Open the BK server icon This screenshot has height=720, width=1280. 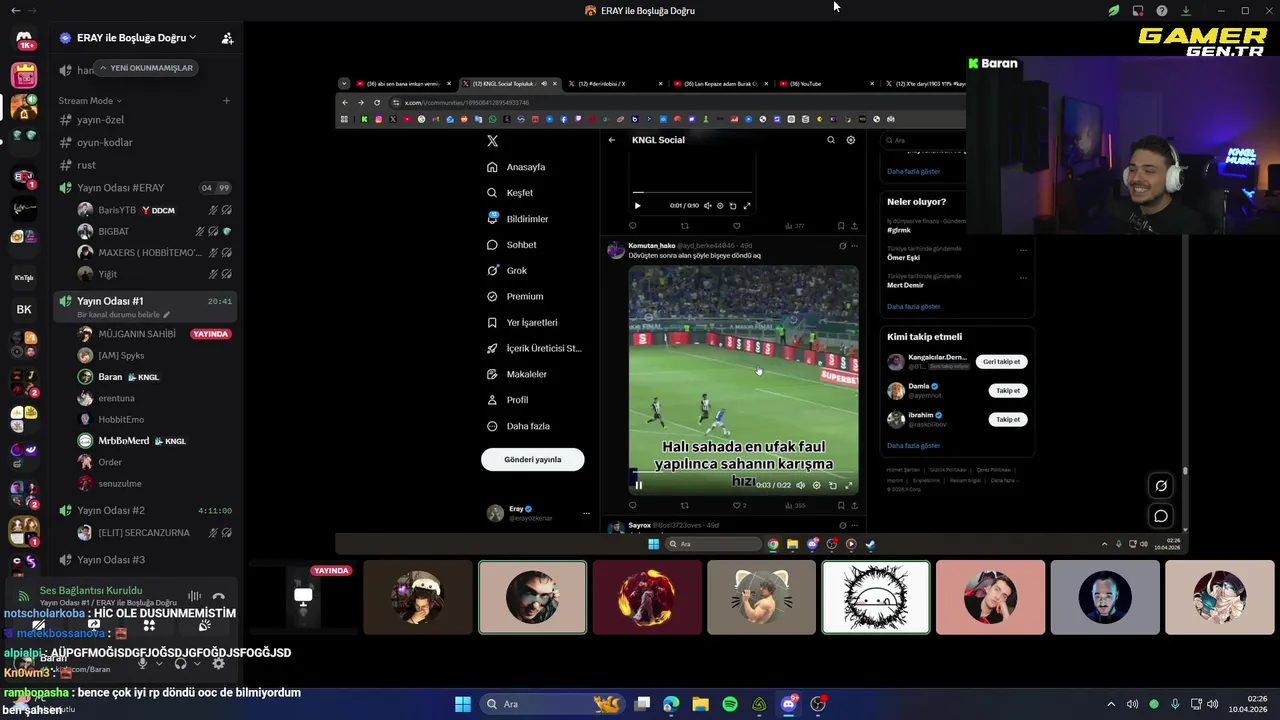pos(24,309)
